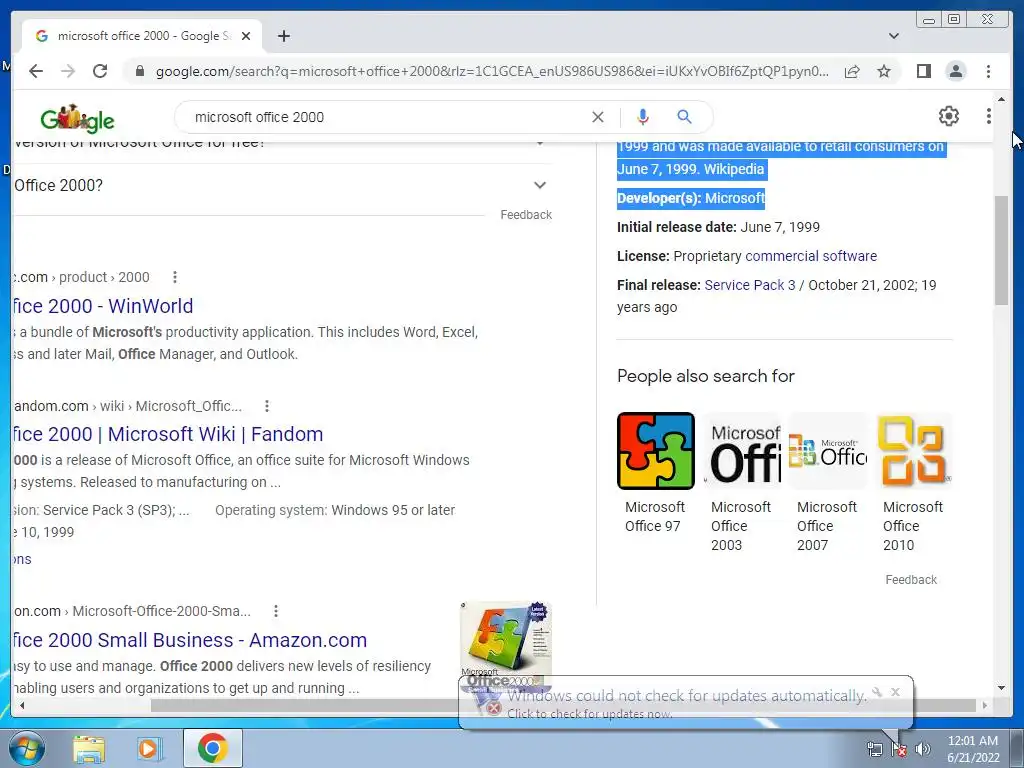
Task: Select Microsoft Office 2007 thumbnail
Action: click(x=828, y=451)
